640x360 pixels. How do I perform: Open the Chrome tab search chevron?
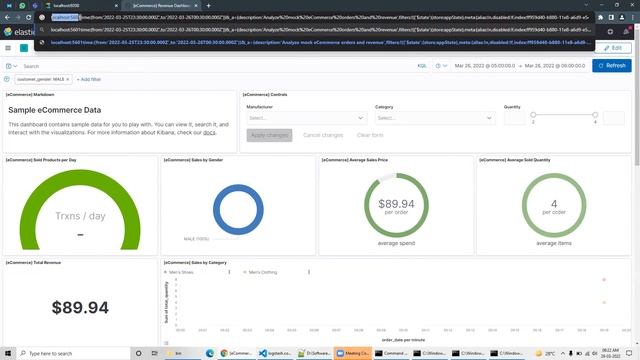[x=586, y=5]
